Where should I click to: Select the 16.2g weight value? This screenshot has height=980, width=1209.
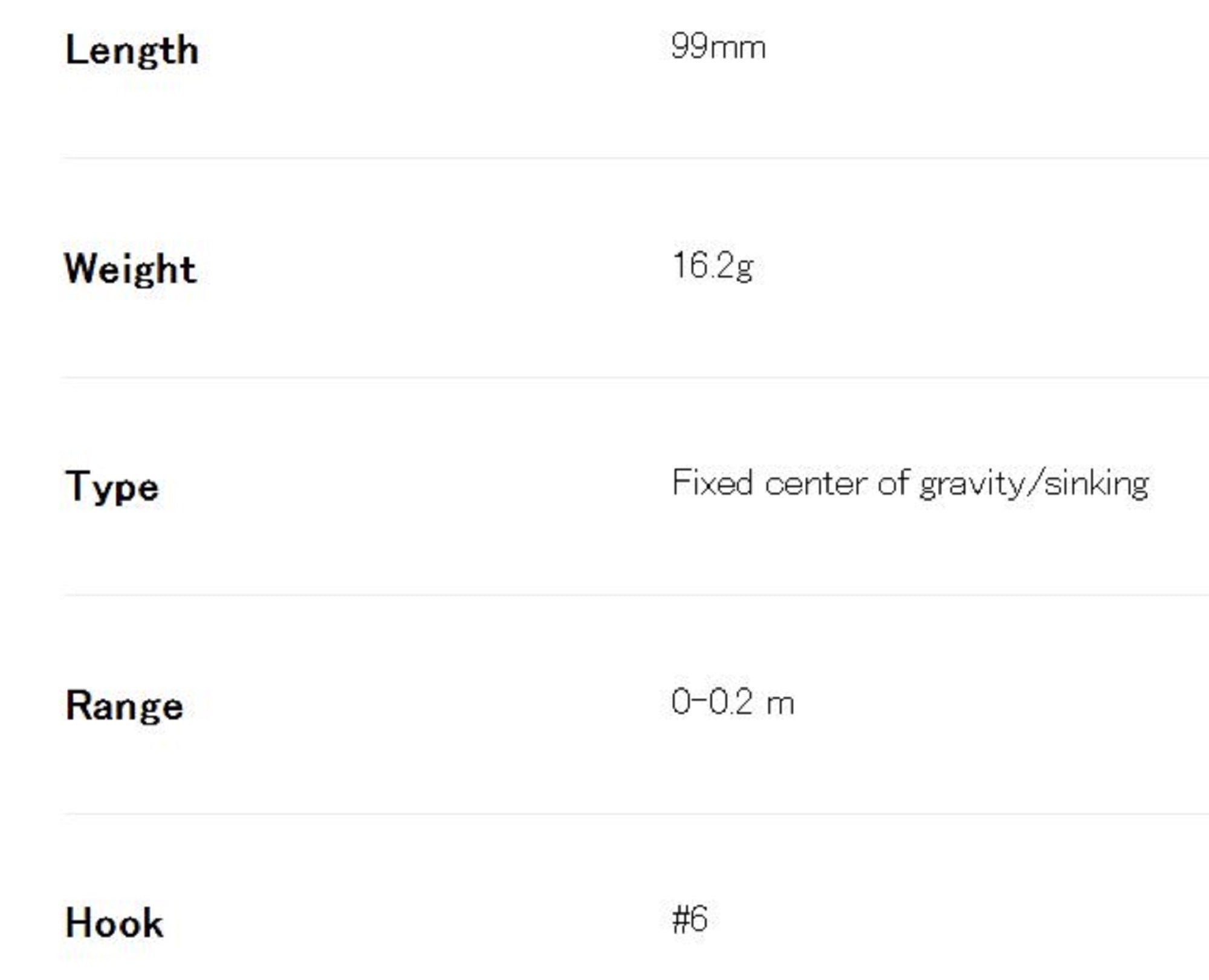pyautogui.click(x=713, y=267)
